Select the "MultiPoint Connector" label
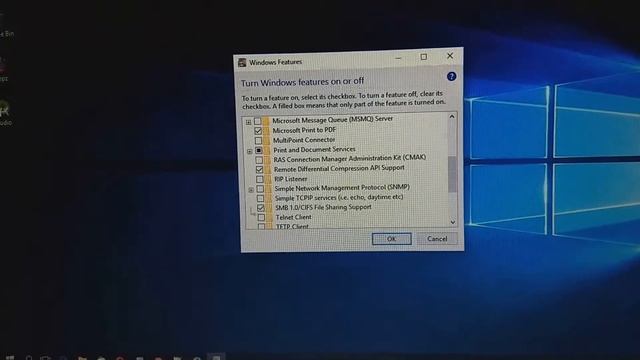Screen dimensions: 640x360 coord(304,140)
